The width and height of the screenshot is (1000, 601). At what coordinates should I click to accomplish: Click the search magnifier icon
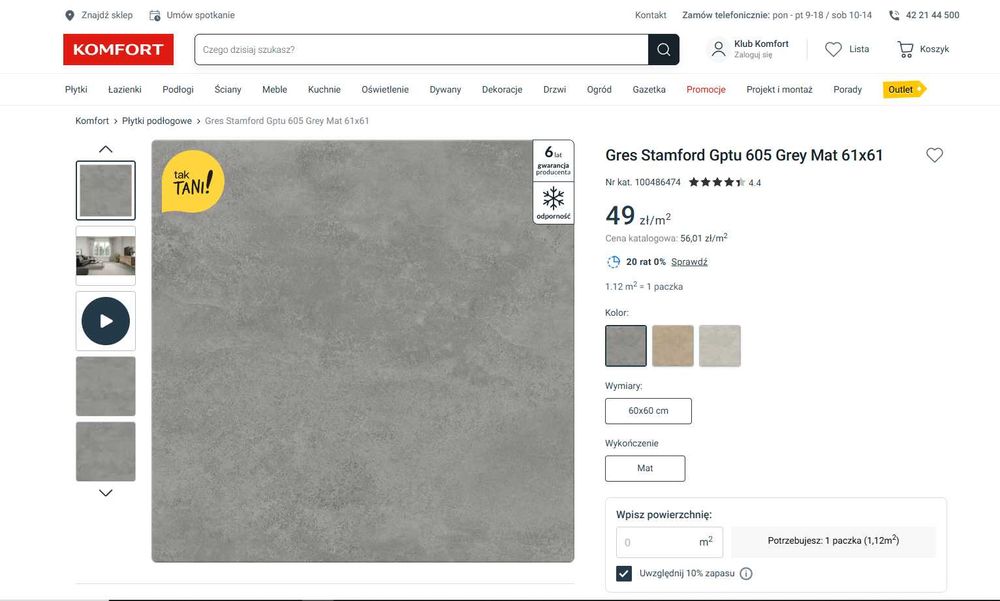click(663, 49)
